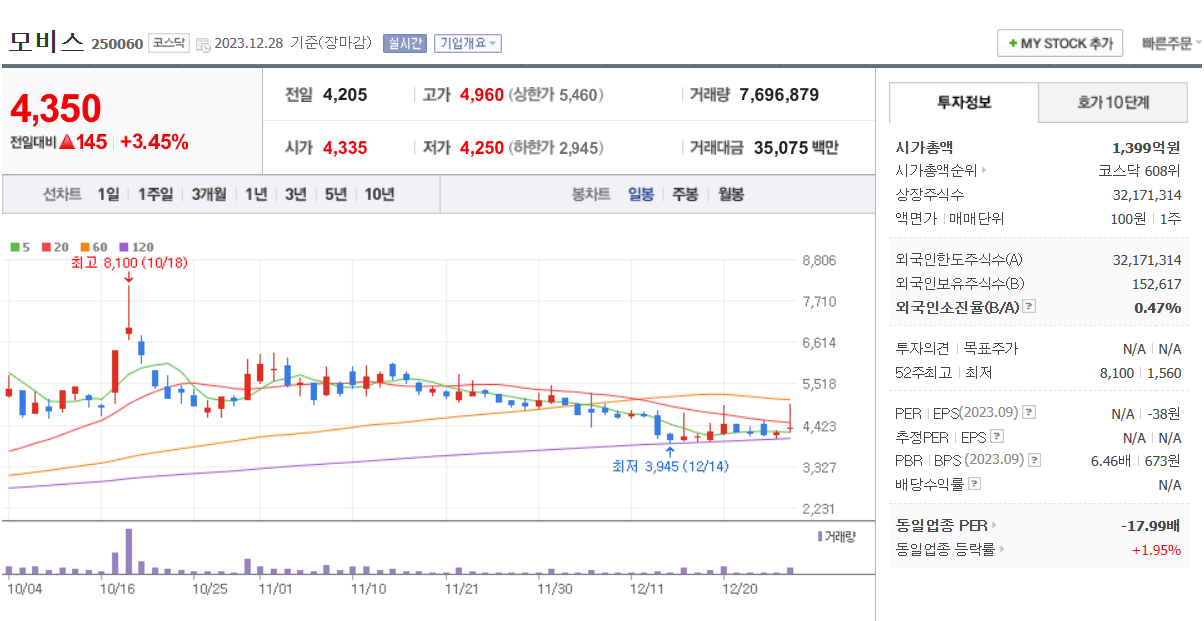Select 10년 line chart period
1204x621 pixels.
pyautogui.click(x=379, y=194)
